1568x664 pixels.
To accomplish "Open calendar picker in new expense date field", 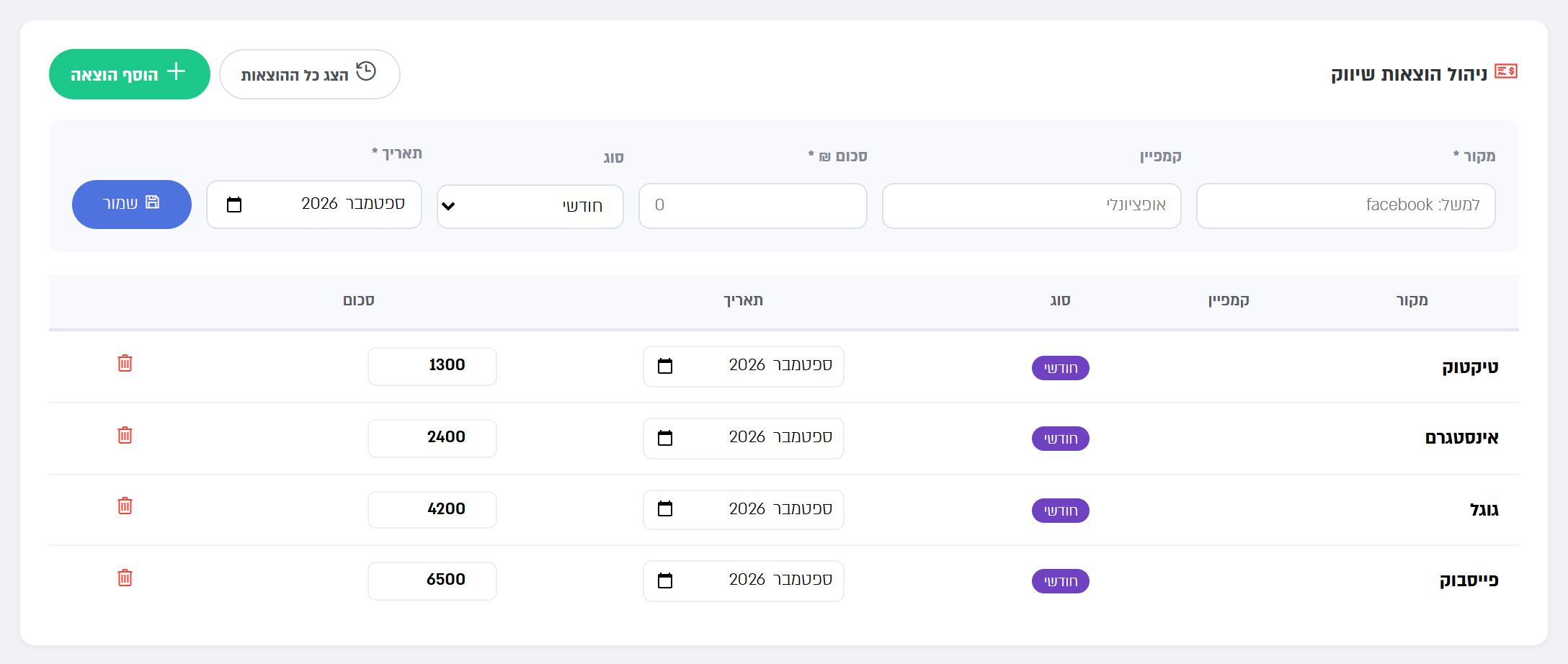I will click(x=234, y=205).
